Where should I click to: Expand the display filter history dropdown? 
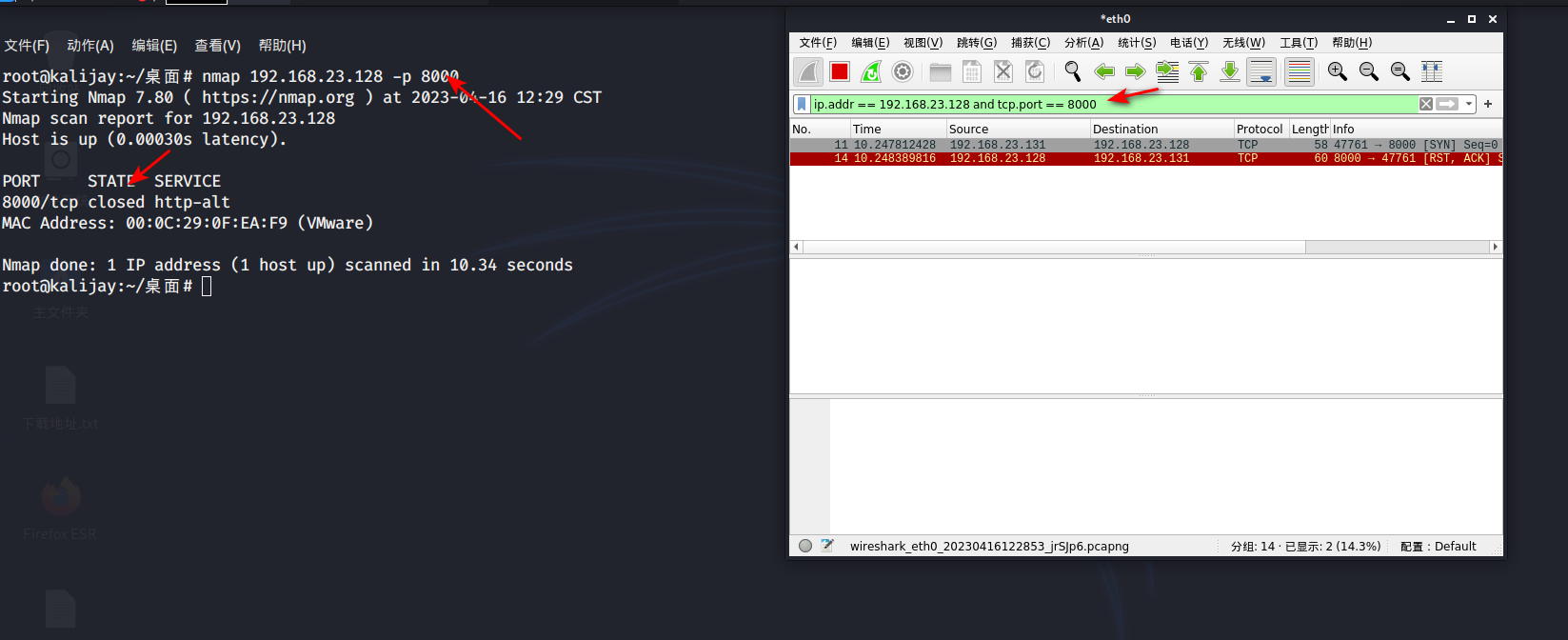coord(1469,104)
